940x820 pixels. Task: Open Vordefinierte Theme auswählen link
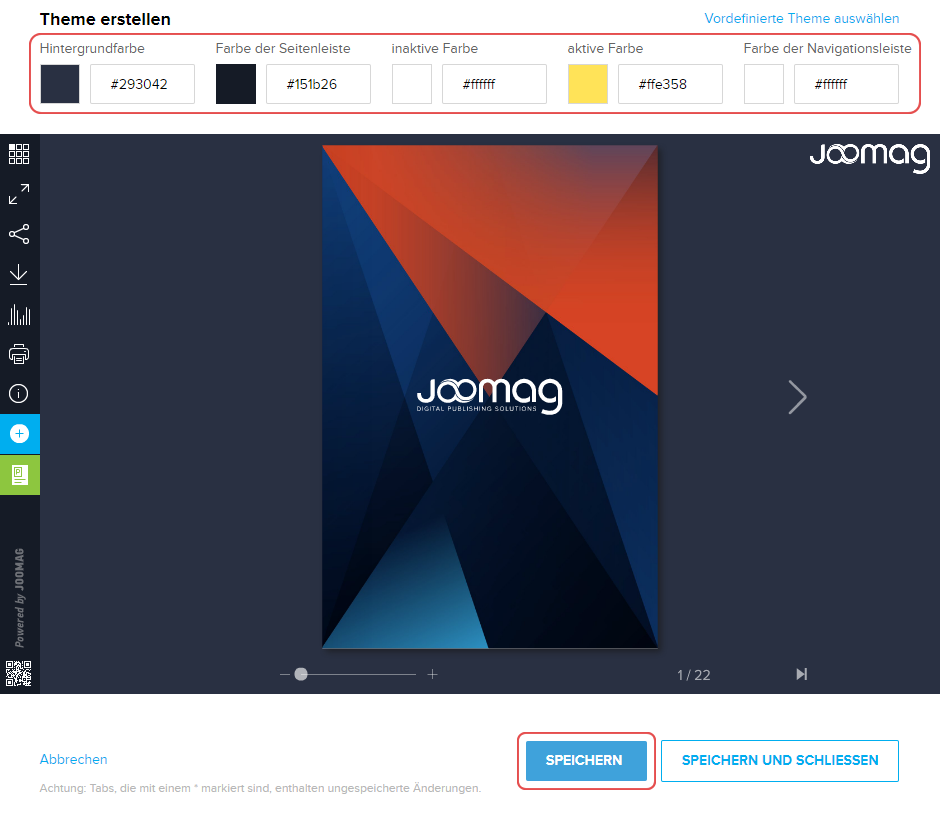click(x=801, y=18)
